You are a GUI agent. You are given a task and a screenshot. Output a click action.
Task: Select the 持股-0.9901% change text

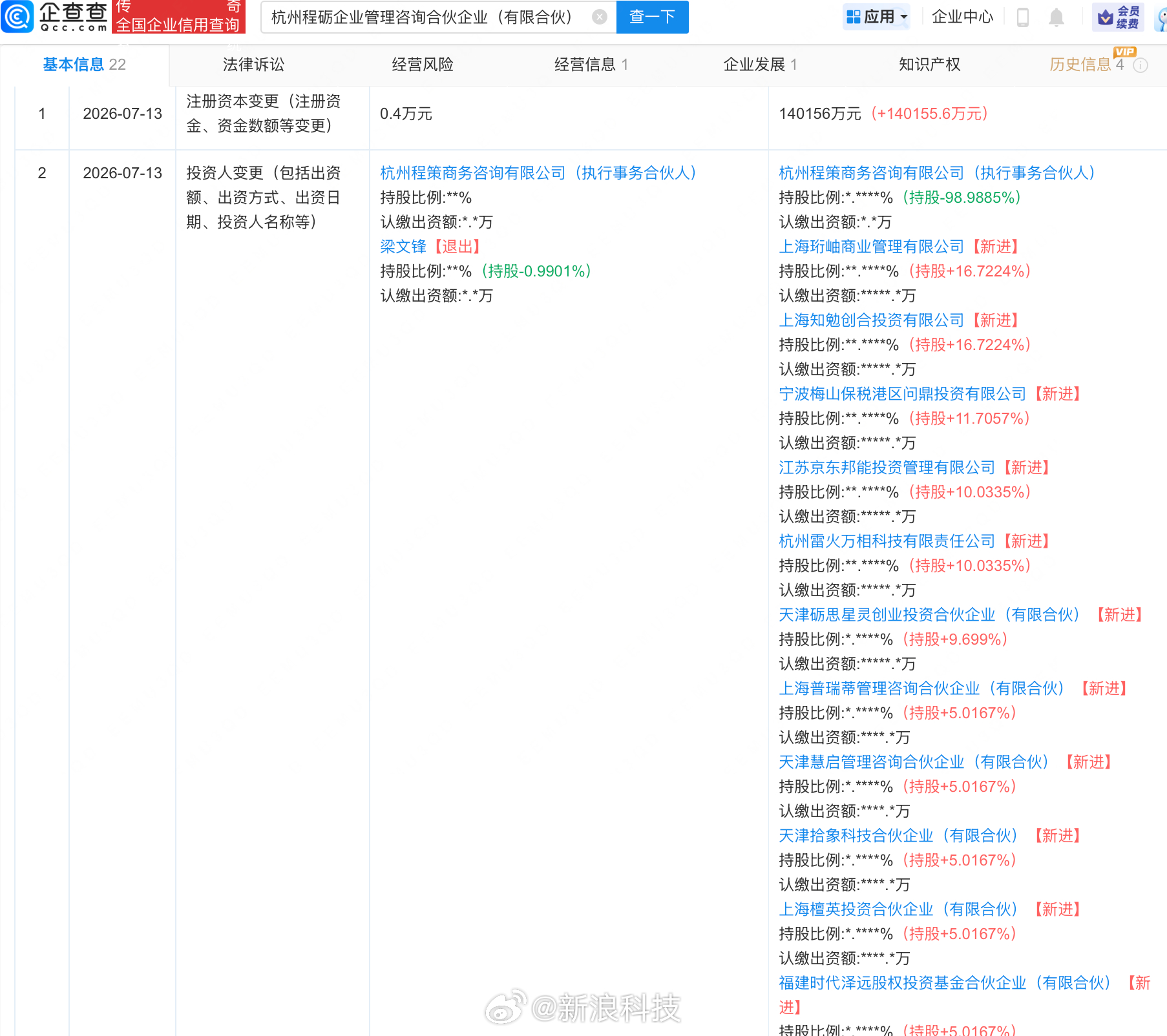coord(536,271)
